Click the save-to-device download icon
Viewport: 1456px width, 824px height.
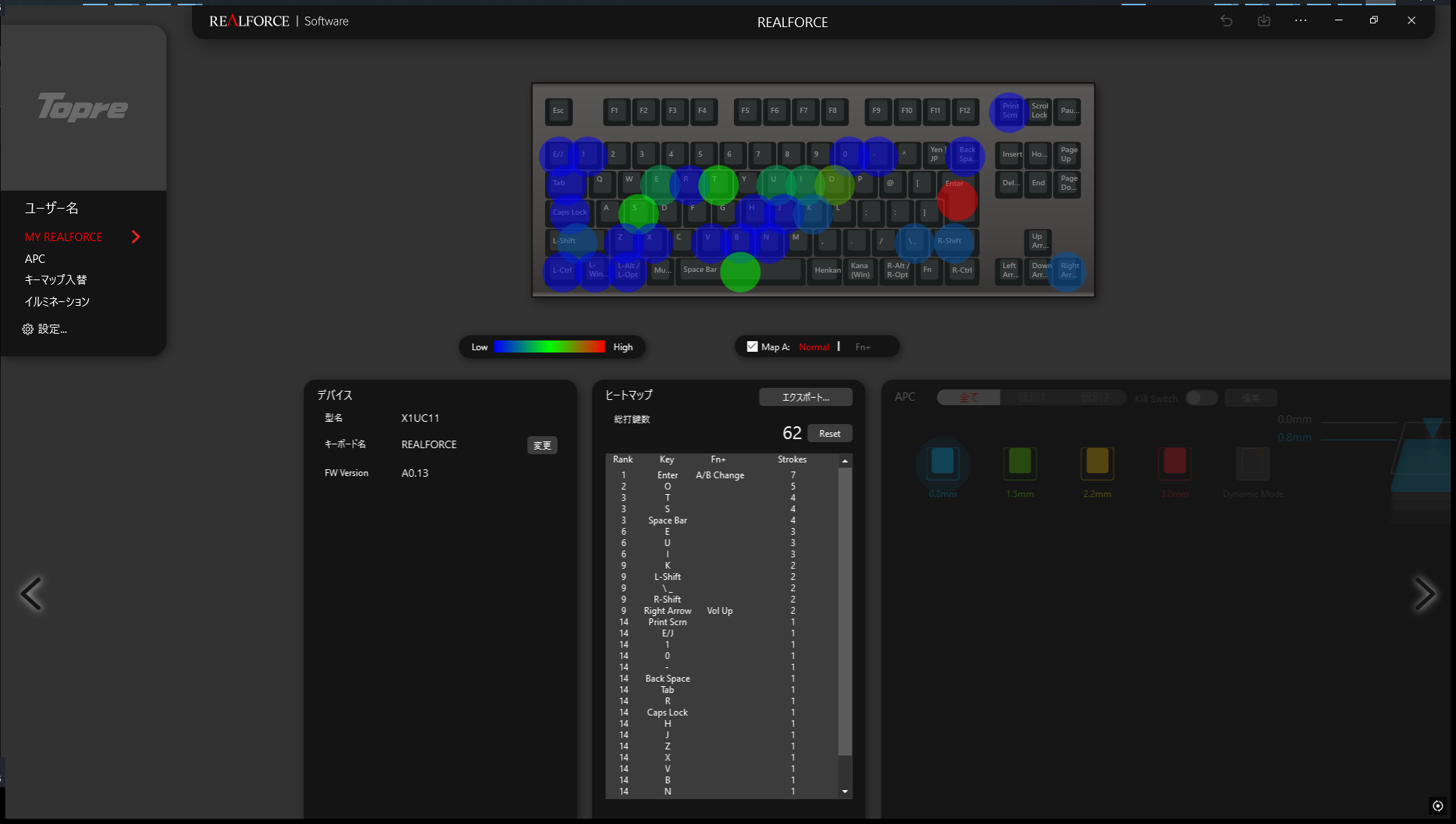click(1264, 21)
